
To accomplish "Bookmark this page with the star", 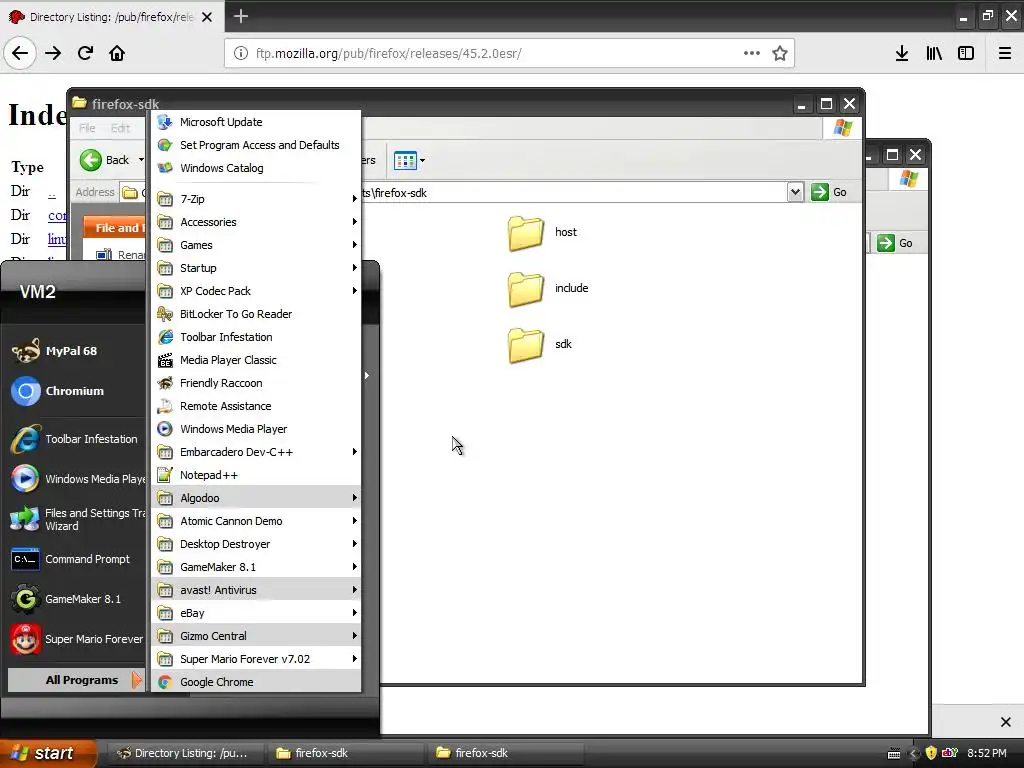I will 779,54.
